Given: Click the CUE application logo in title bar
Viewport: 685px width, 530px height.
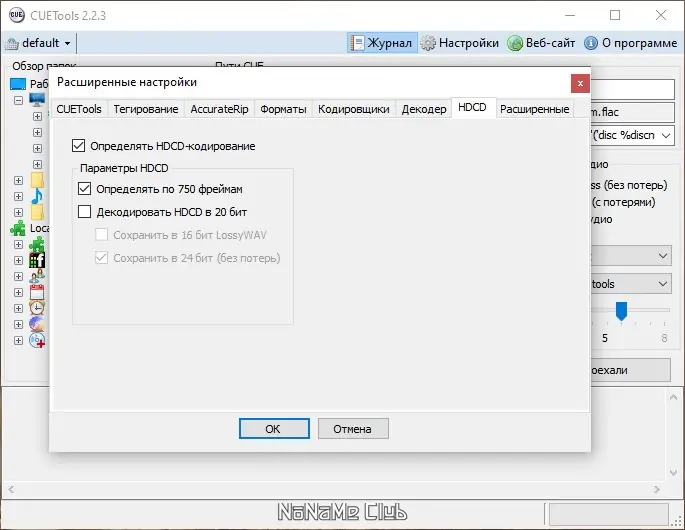Looking at the screenshot, I should [17, 15].
